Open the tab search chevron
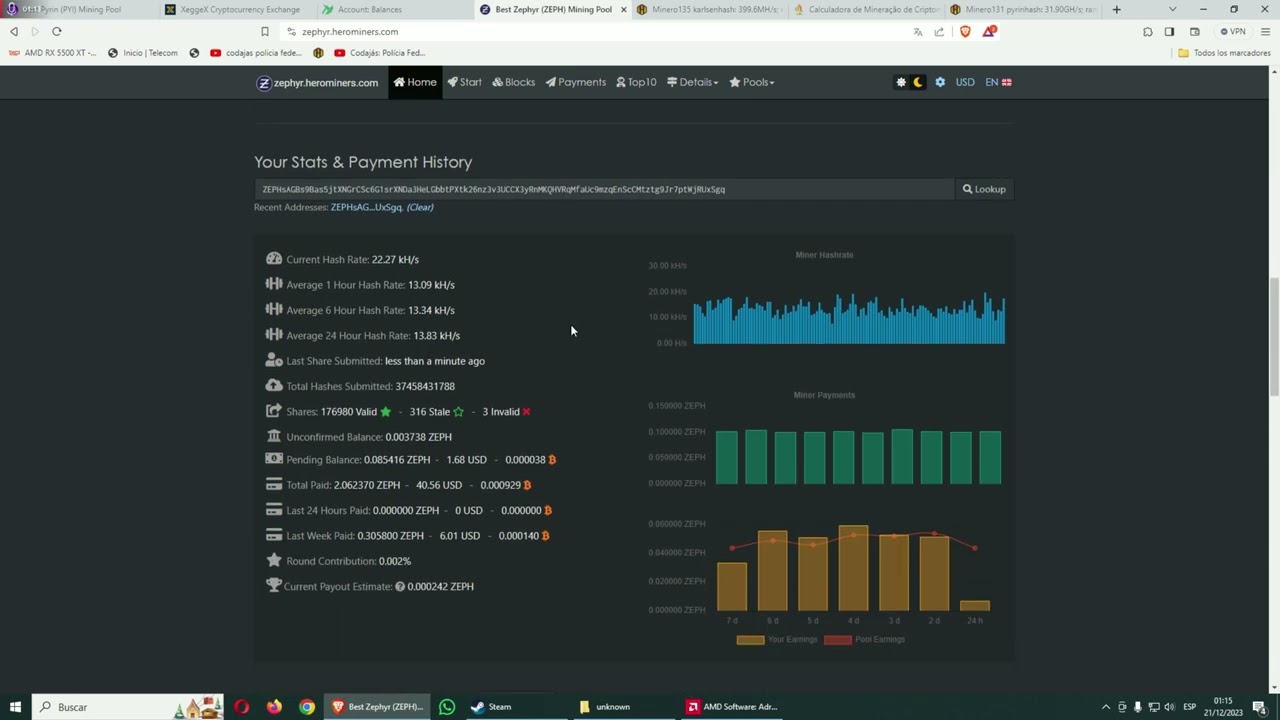This screenshot has height=720, width=1280. pos(1172,10)
